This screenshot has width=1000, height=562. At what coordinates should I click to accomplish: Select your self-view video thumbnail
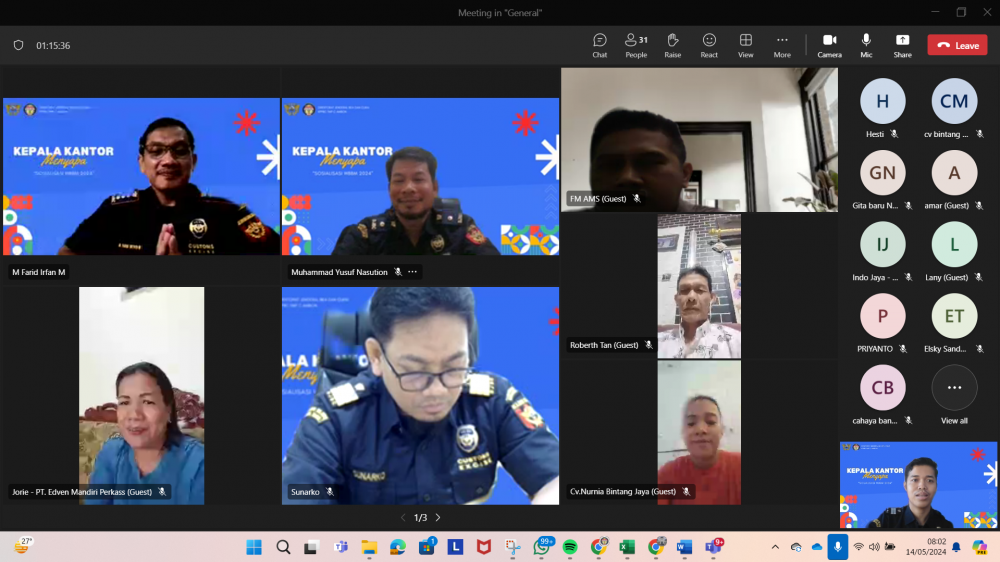918,485
